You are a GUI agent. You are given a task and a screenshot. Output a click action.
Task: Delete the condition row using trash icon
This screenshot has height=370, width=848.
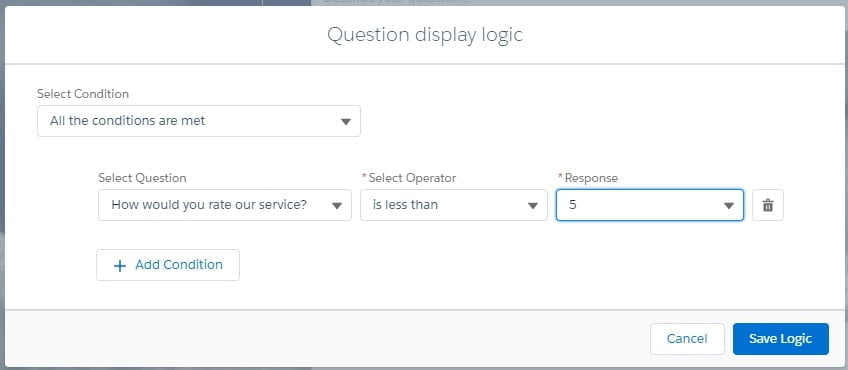coord(768,205)
